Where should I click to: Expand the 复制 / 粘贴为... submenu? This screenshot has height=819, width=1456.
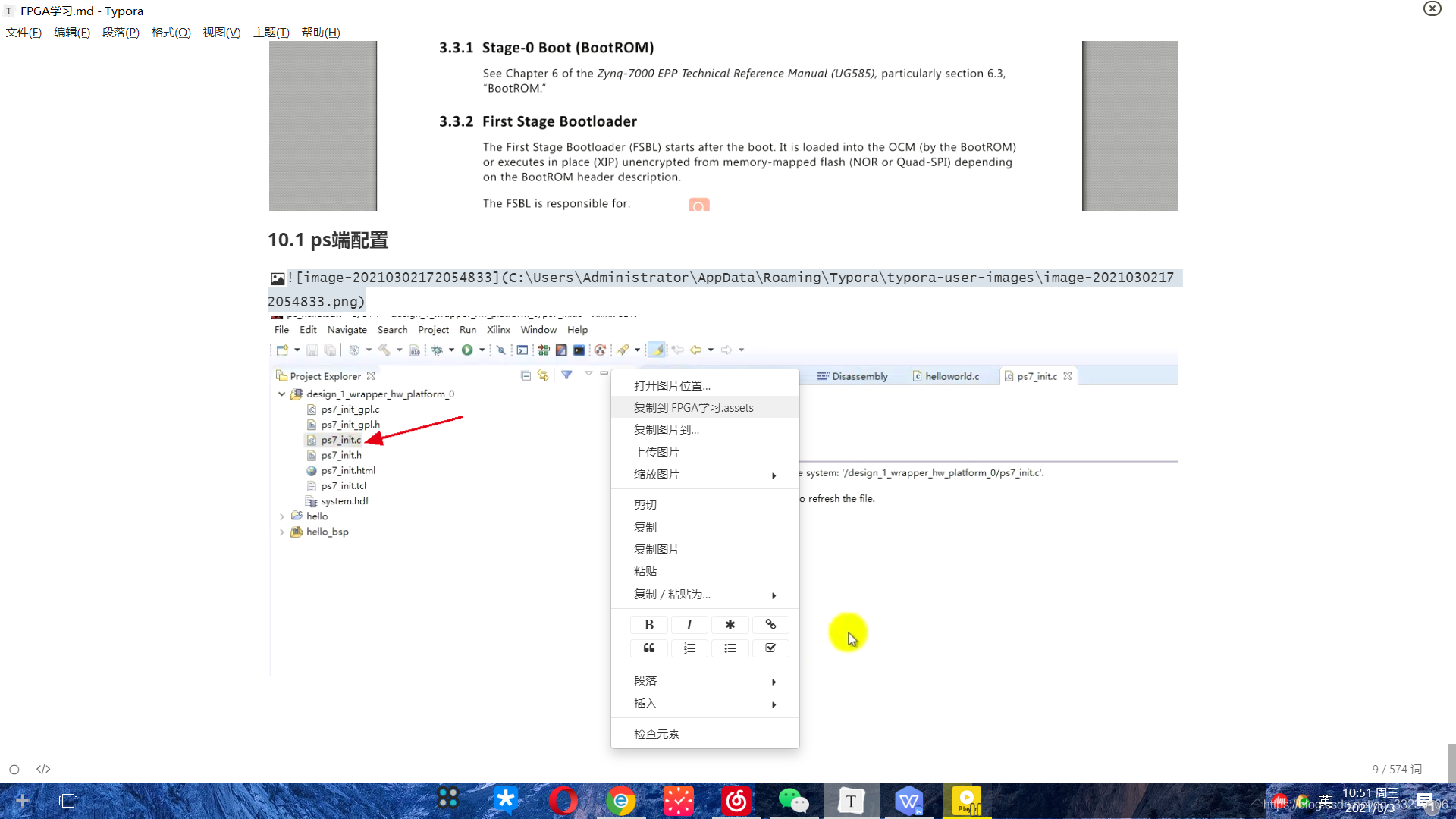tap(704, 595)
